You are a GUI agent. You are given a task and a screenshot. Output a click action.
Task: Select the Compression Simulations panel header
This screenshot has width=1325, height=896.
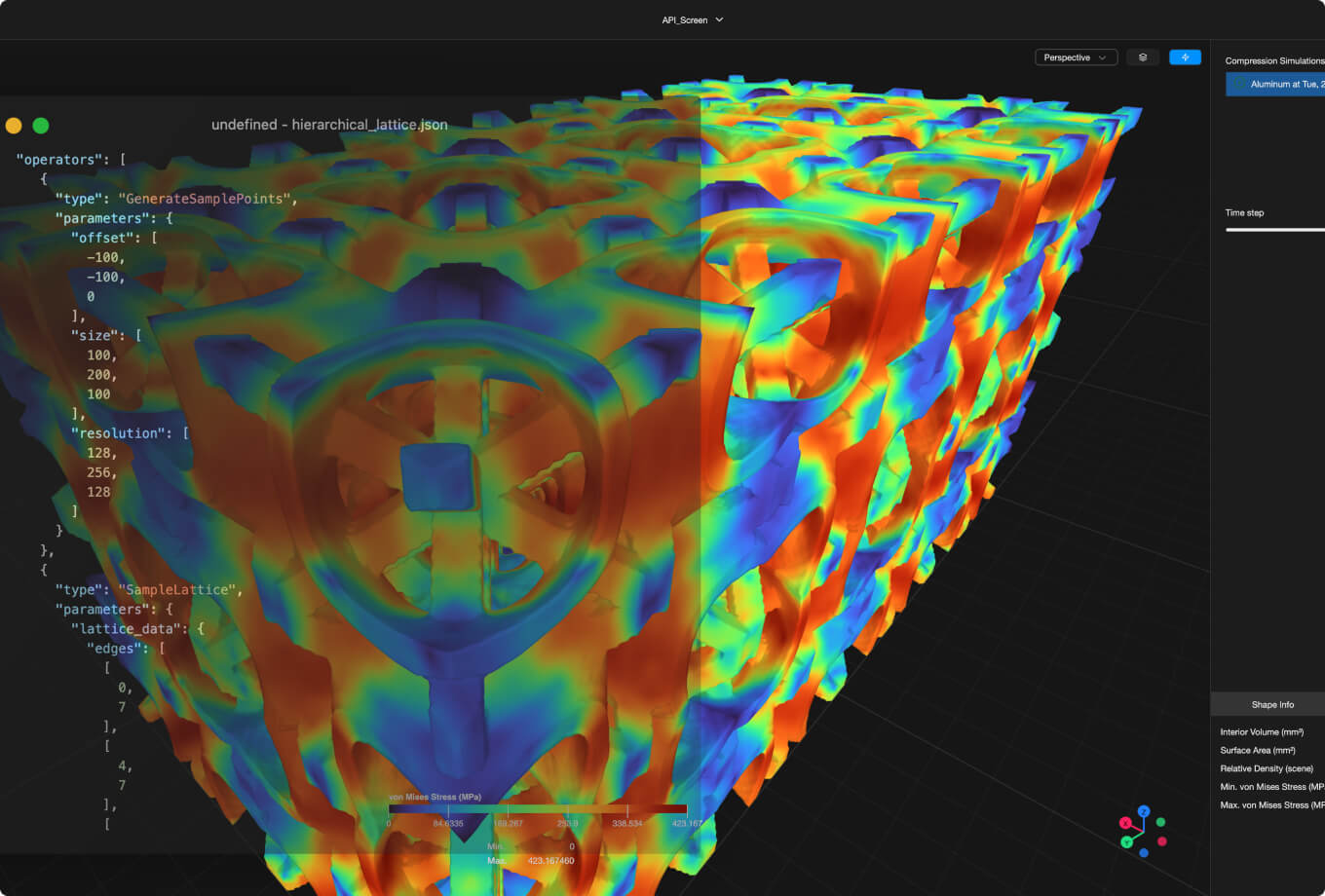tap(1274, 60)
